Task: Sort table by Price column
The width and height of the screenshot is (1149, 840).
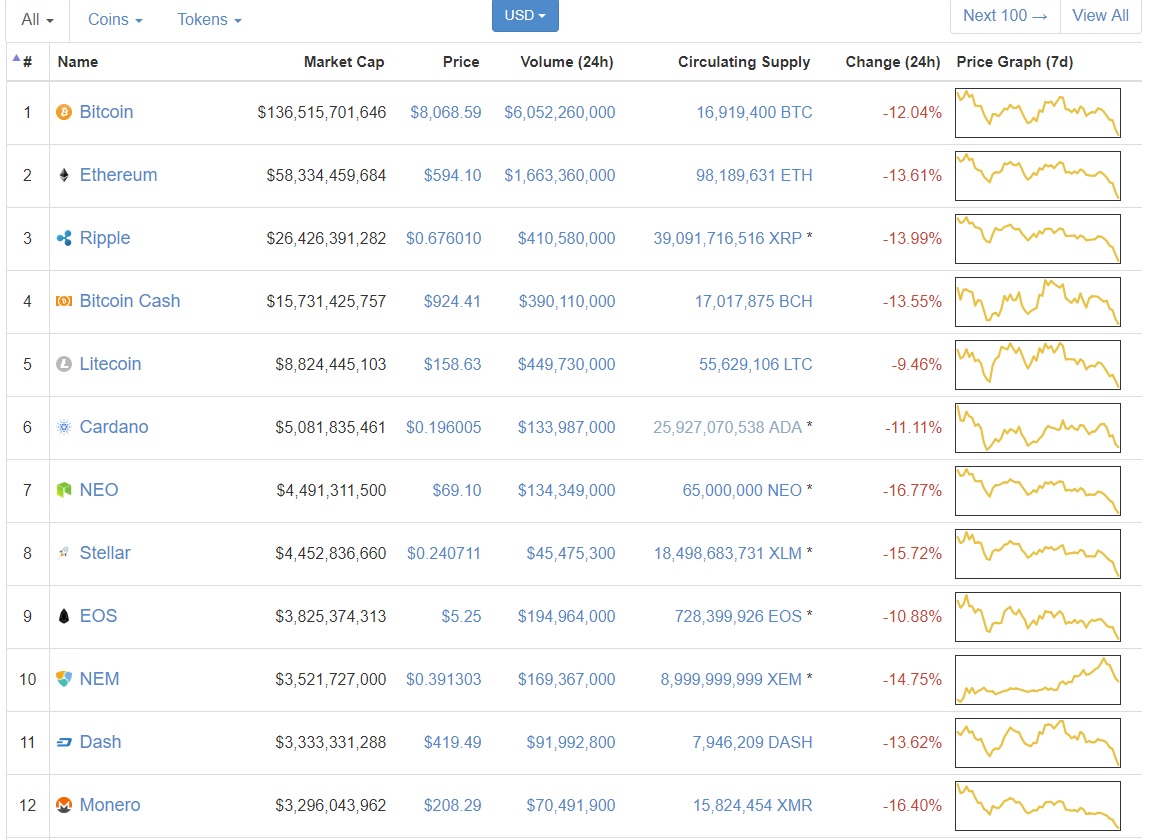Action: (x=461, y=62)
